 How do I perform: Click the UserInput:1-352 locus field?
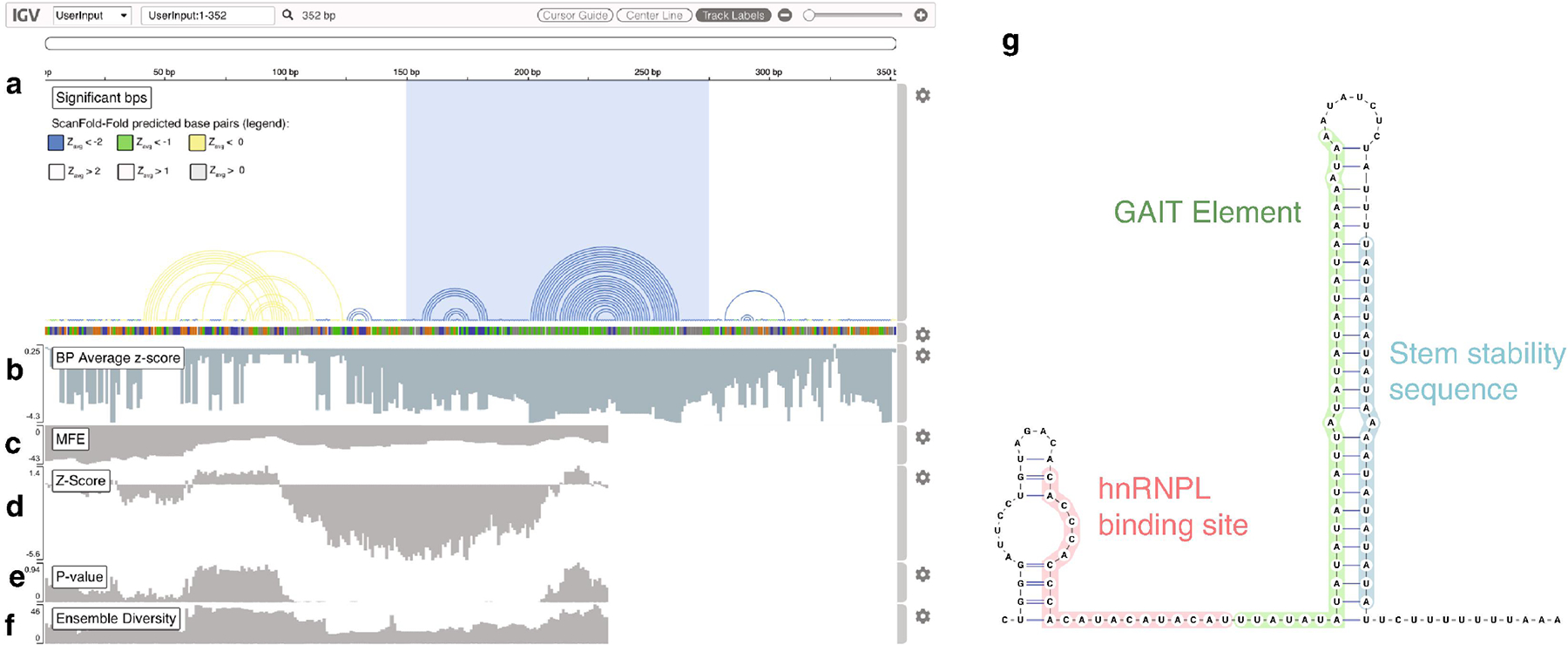(x=207, y=16)
